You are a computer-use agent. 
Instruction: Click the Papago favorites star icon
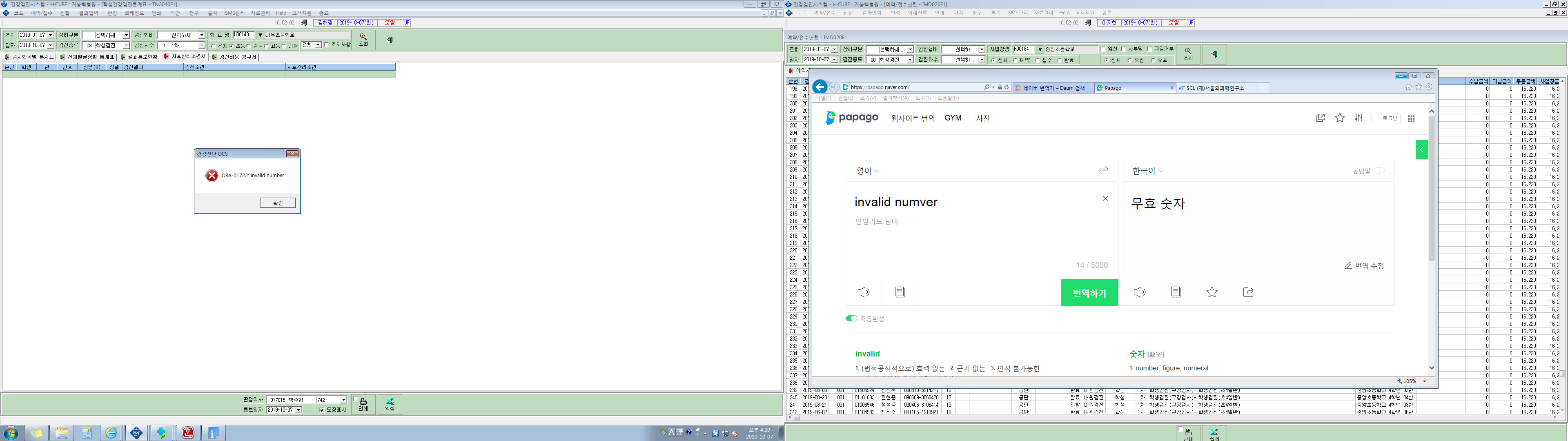(x=1340, y=118)
